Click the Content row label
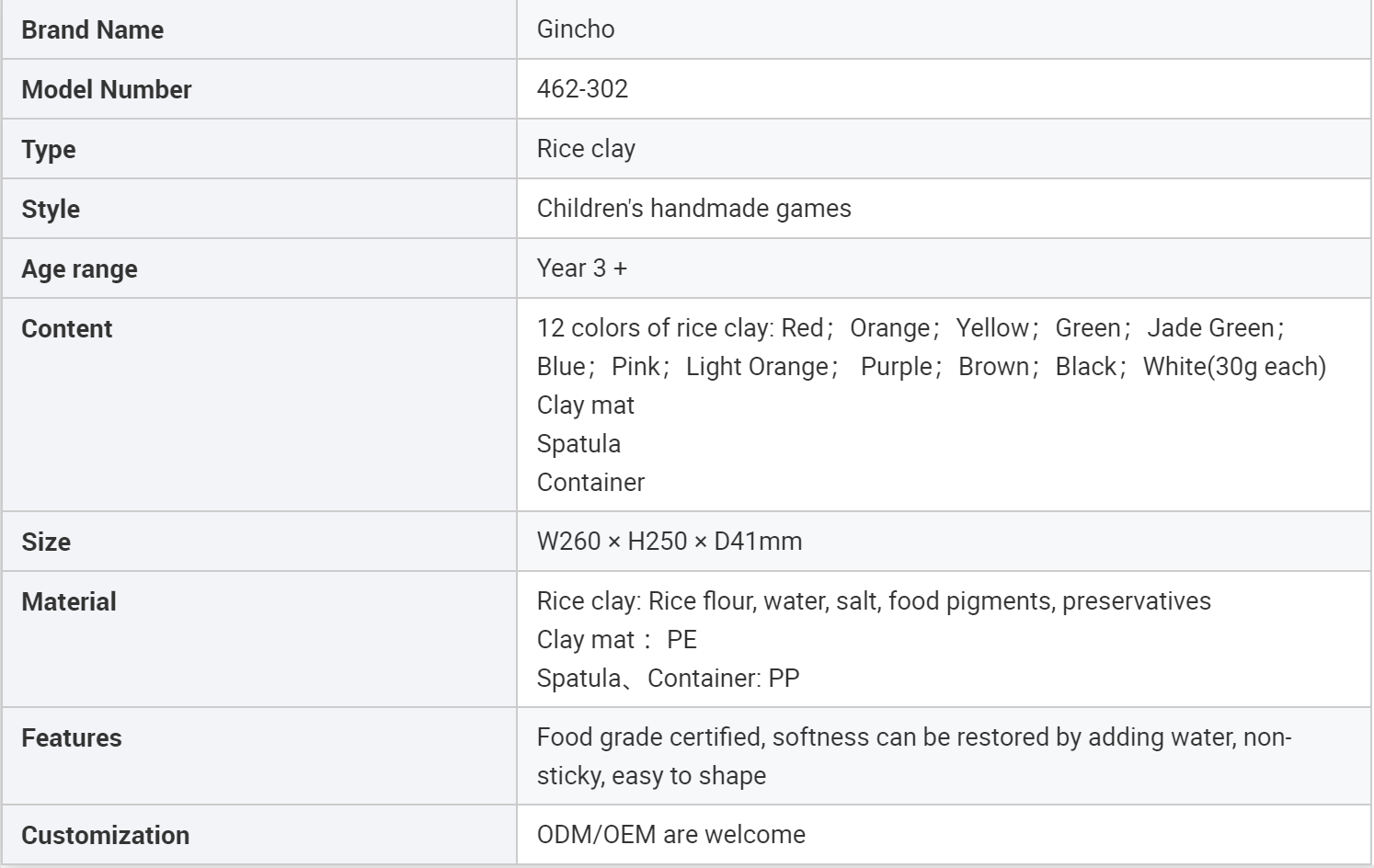Viewport: 1374px width, 868px height. coord(66,329)
